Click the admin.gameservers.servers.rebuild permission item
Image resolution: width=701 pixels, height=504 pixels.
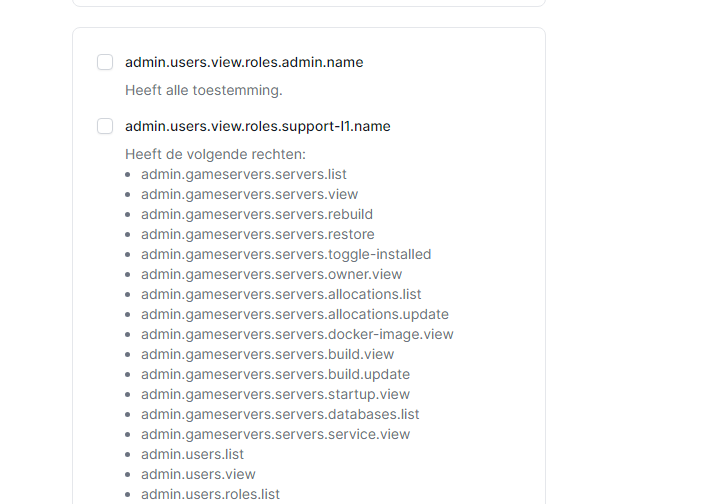coord(257,214)
